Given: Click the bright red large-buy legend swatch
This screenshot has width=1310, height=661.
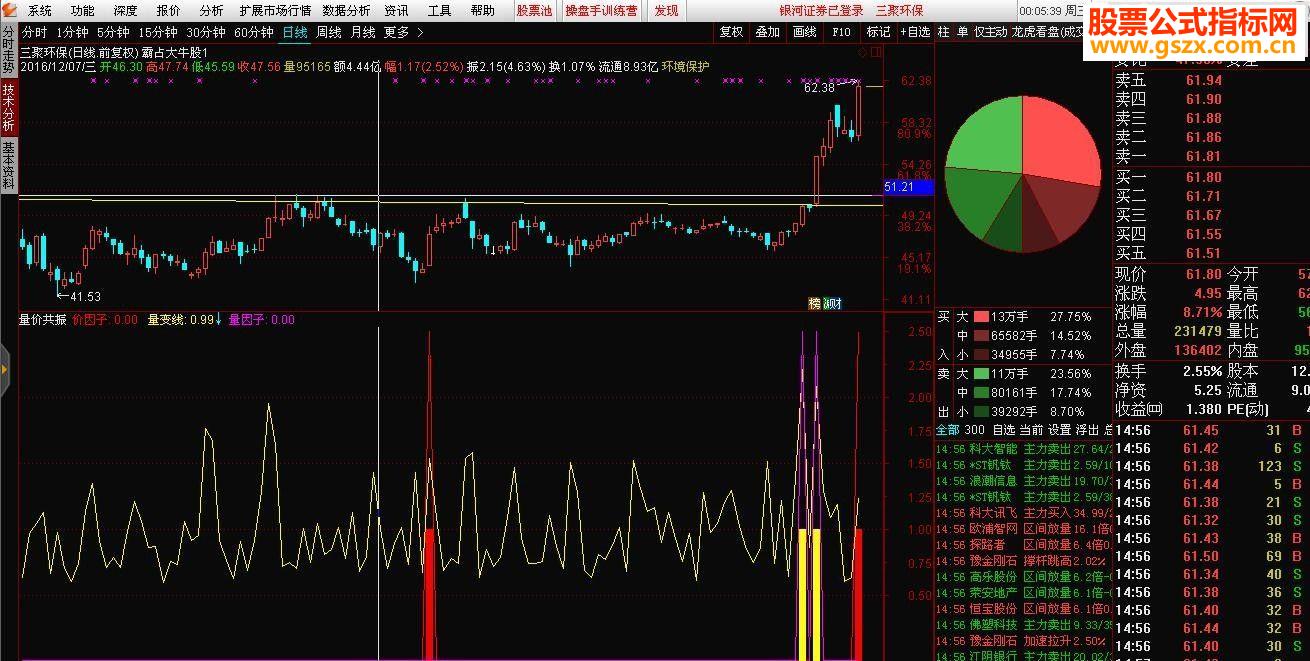Looking at the screenshot, I should click(x=981, y=317).
